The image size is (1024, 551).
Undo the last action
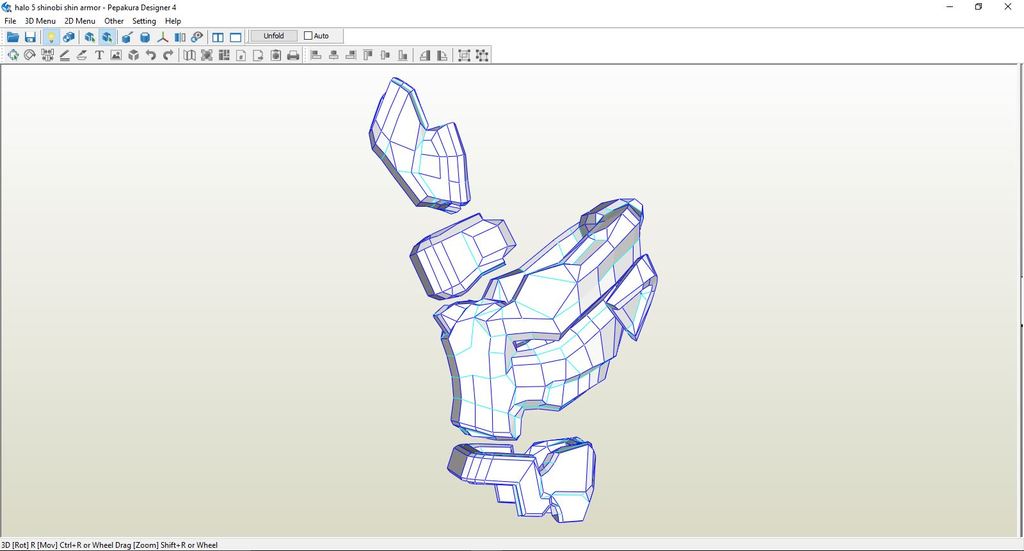click(151, 55)
